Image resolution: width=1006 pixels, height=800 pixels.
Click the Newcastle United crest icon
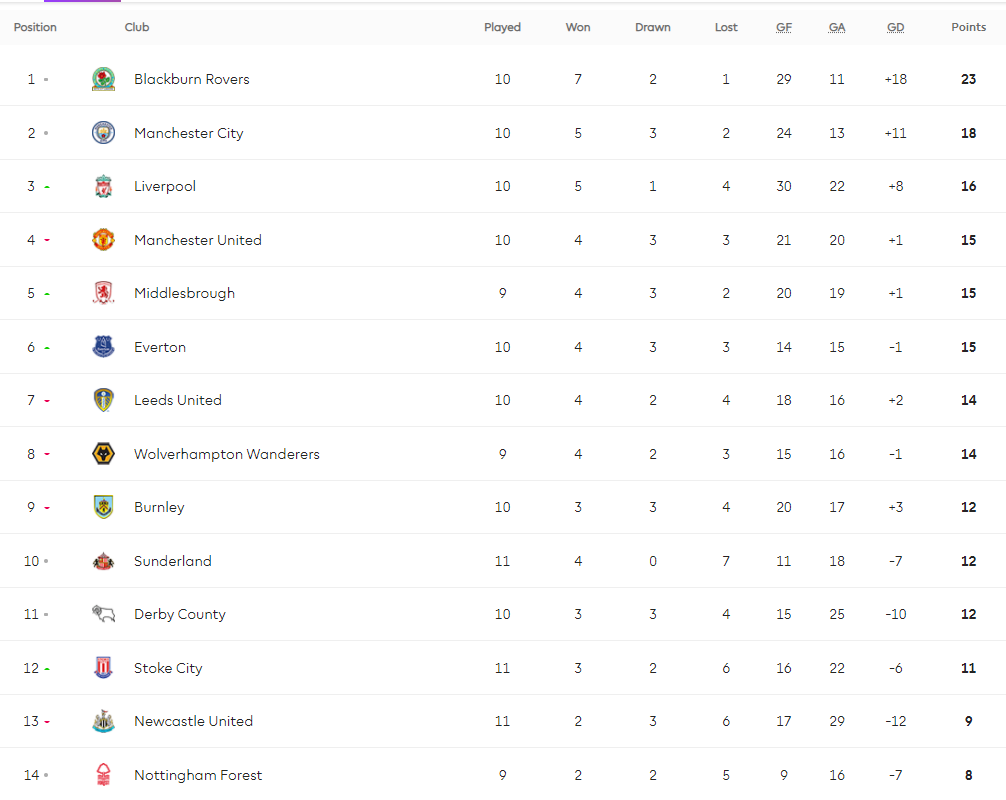pos(103,721)
